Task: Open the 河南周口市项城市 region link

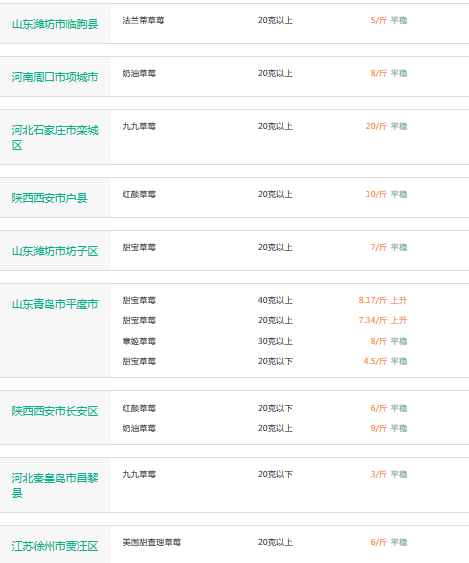Action: pyautogui.click(x=55, y=77)
